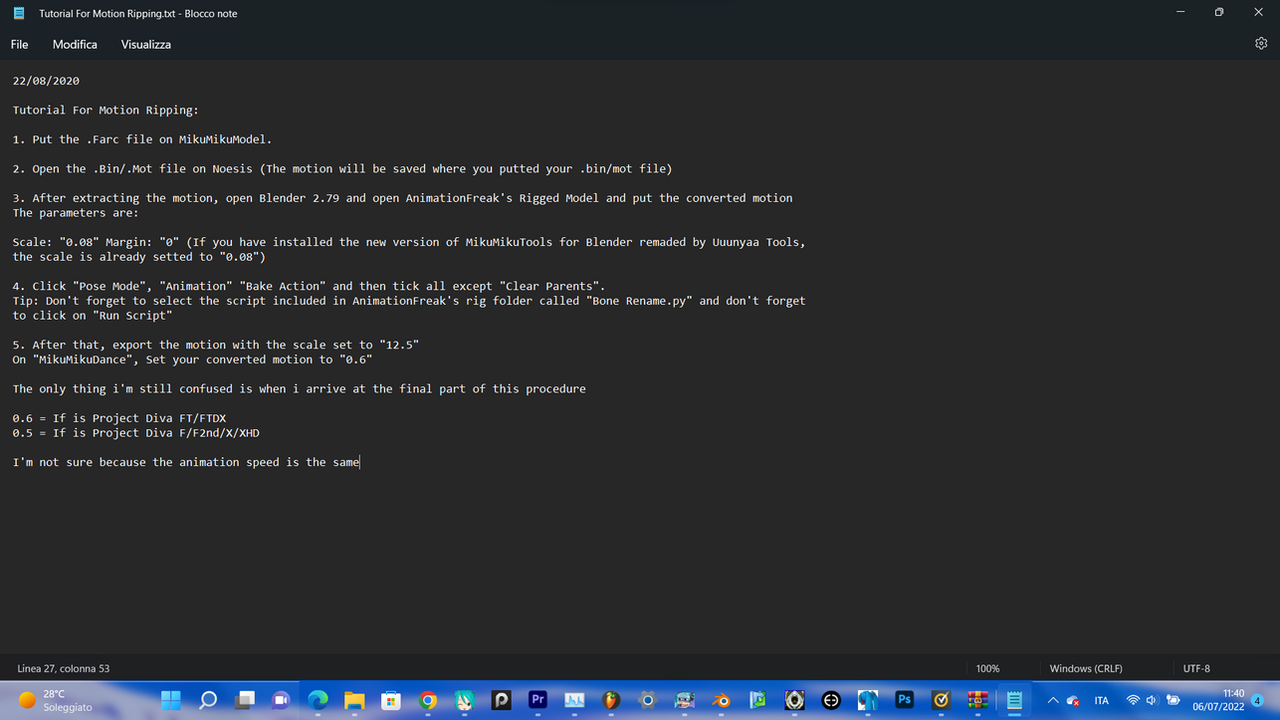The height and width of the screenshot is (720, 1280).
Task: Launch Adobe Photoshop from taskbar
Action: pos(904,700)
